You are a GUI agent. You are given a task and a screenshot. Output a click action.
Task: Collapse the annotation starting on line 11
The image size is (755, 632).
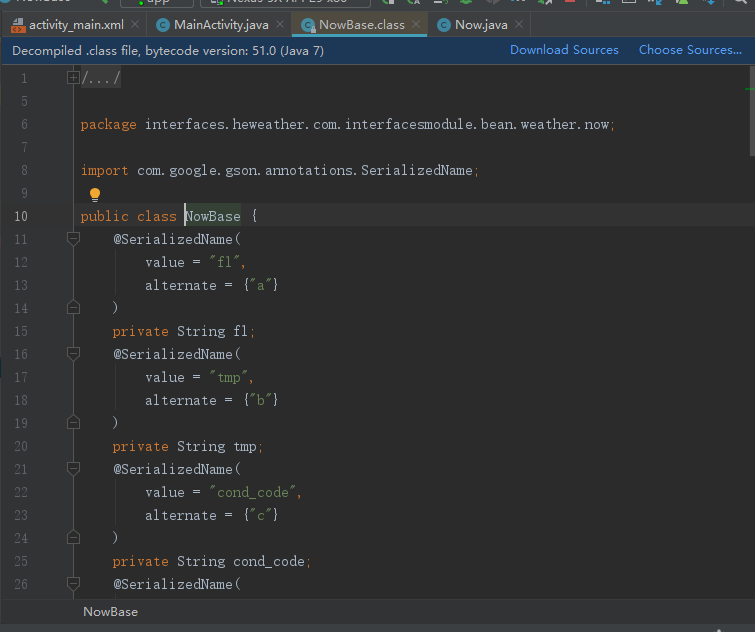coord(73,239)
